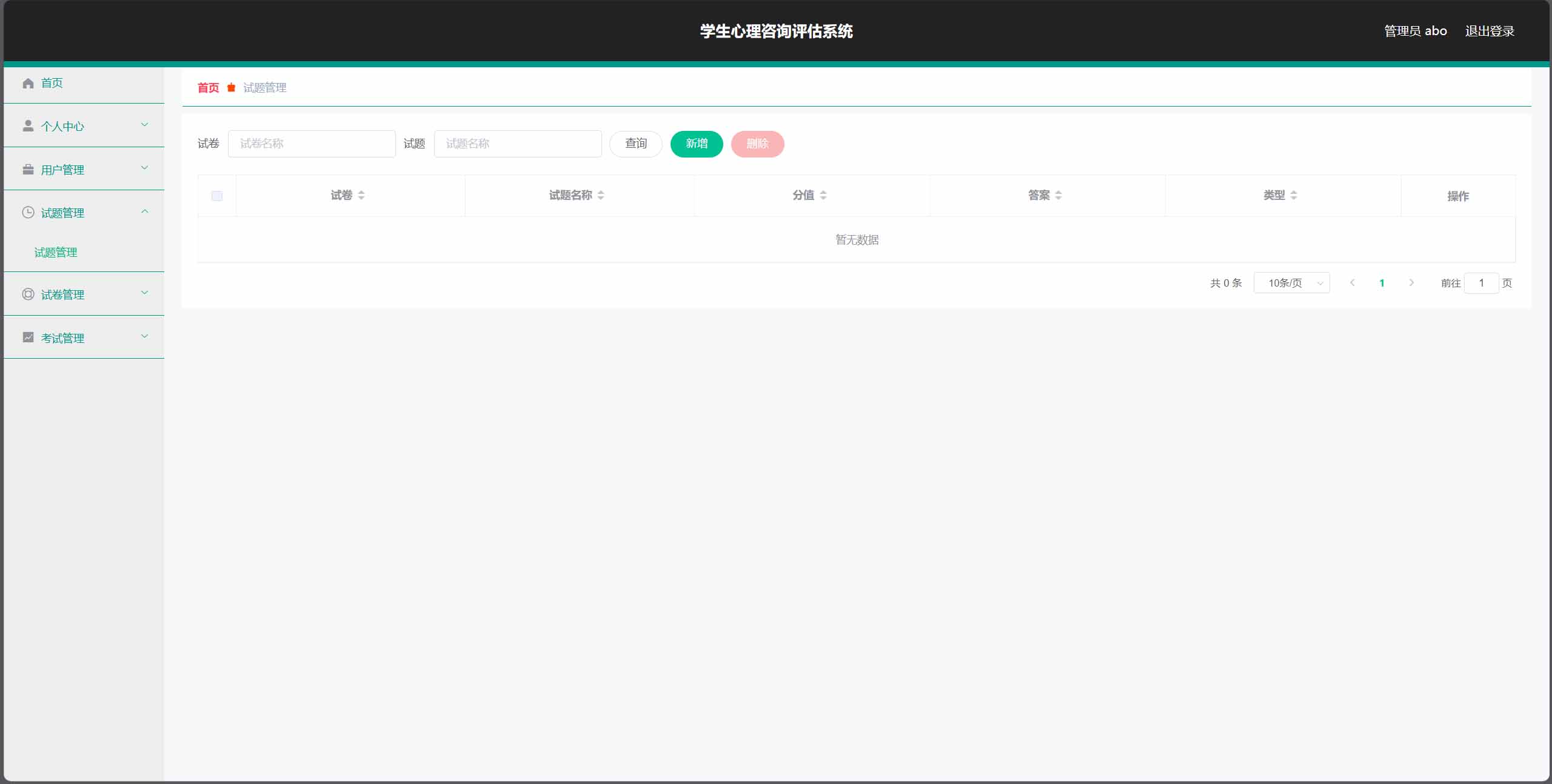Go to next page arrow
This screenshot has height=784, width=1552.
(1411, 283)
